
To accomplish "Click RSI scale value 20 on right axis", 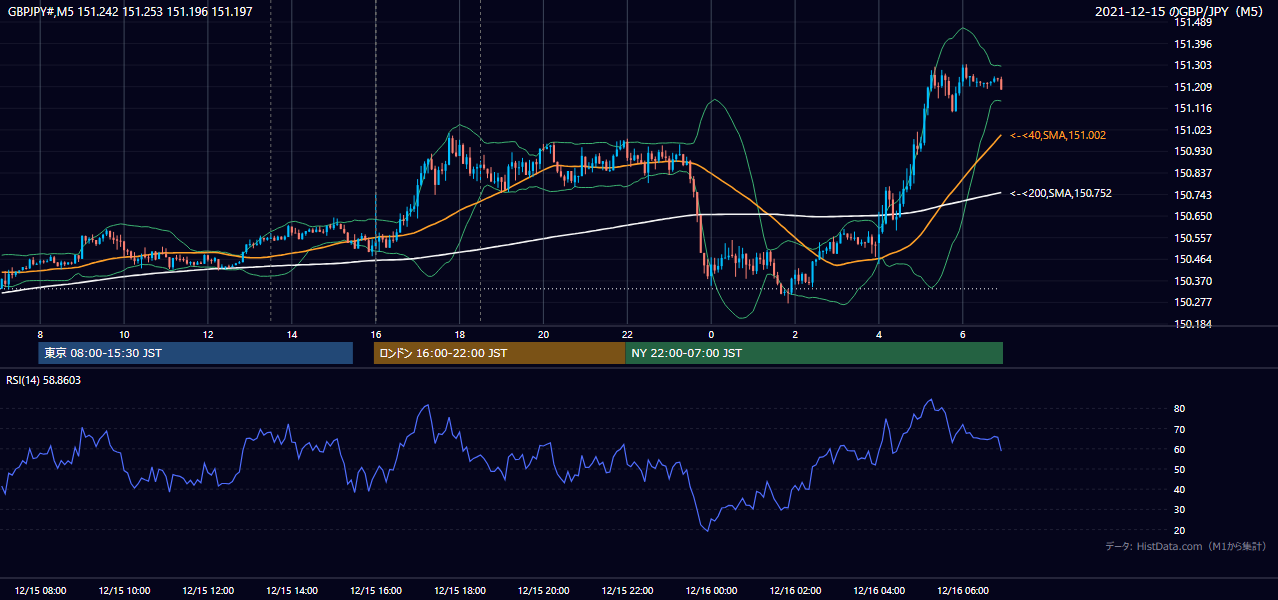I will (1180, 530).
